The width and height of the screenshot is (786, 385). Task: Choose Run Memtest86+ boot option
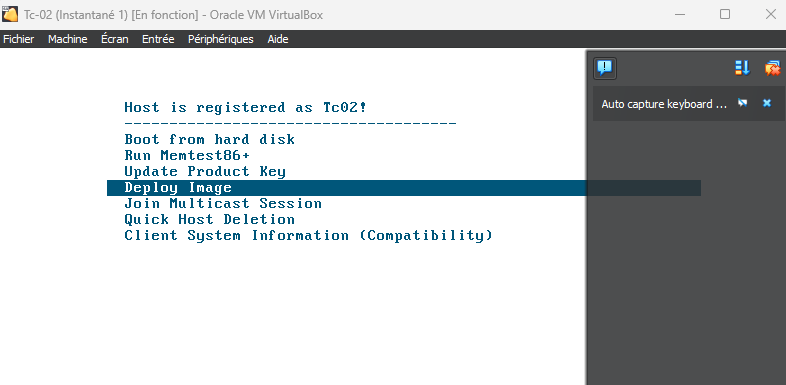[x=187, y=155]
